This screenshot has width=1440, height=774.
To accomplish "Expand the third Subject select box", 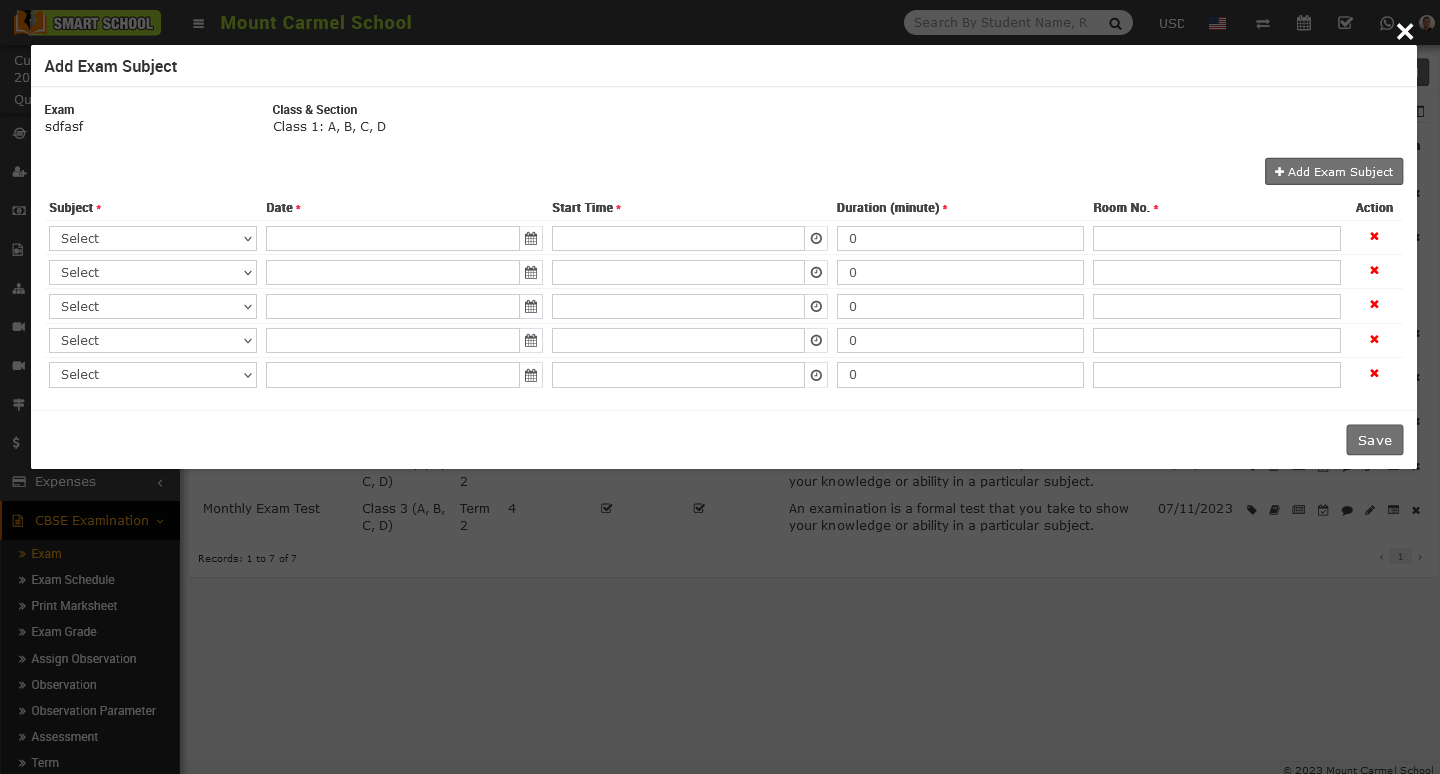I will (153, 307).
